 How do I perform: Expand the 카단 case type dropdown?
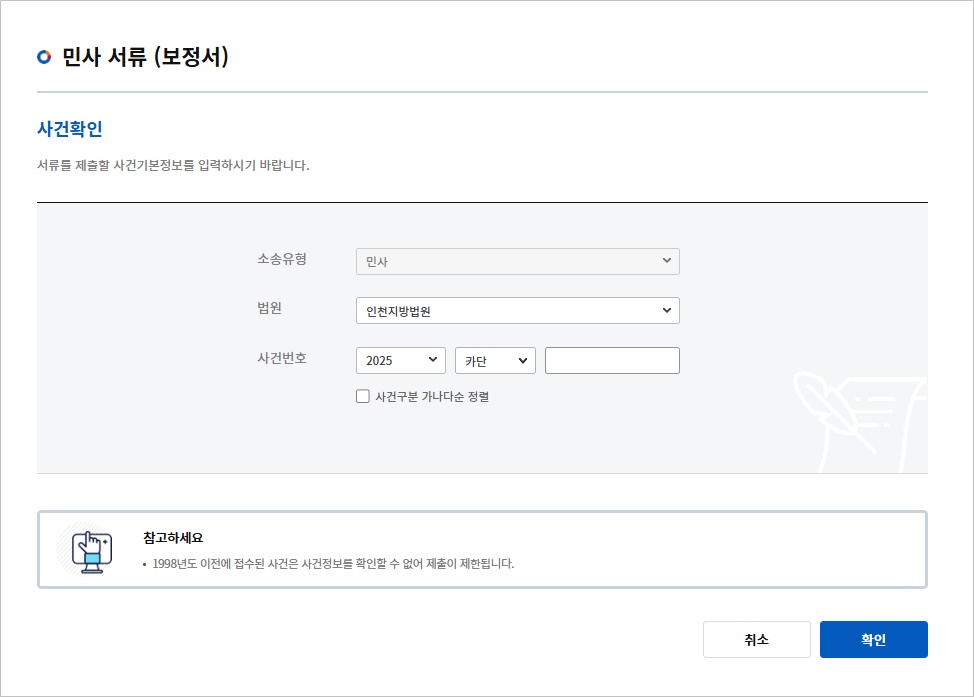click(x=495, y=360)
